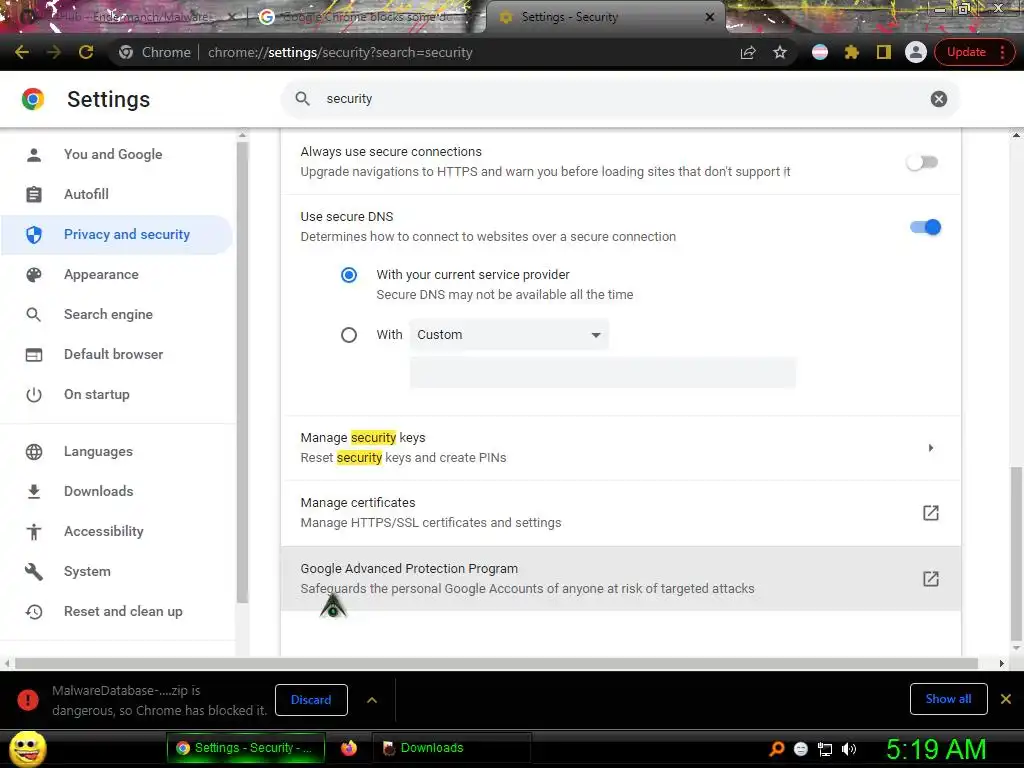Screen dimensions: 1024x768
Task: Click Google Advanced Protection Program row
Action: click(x=620, y=579)
